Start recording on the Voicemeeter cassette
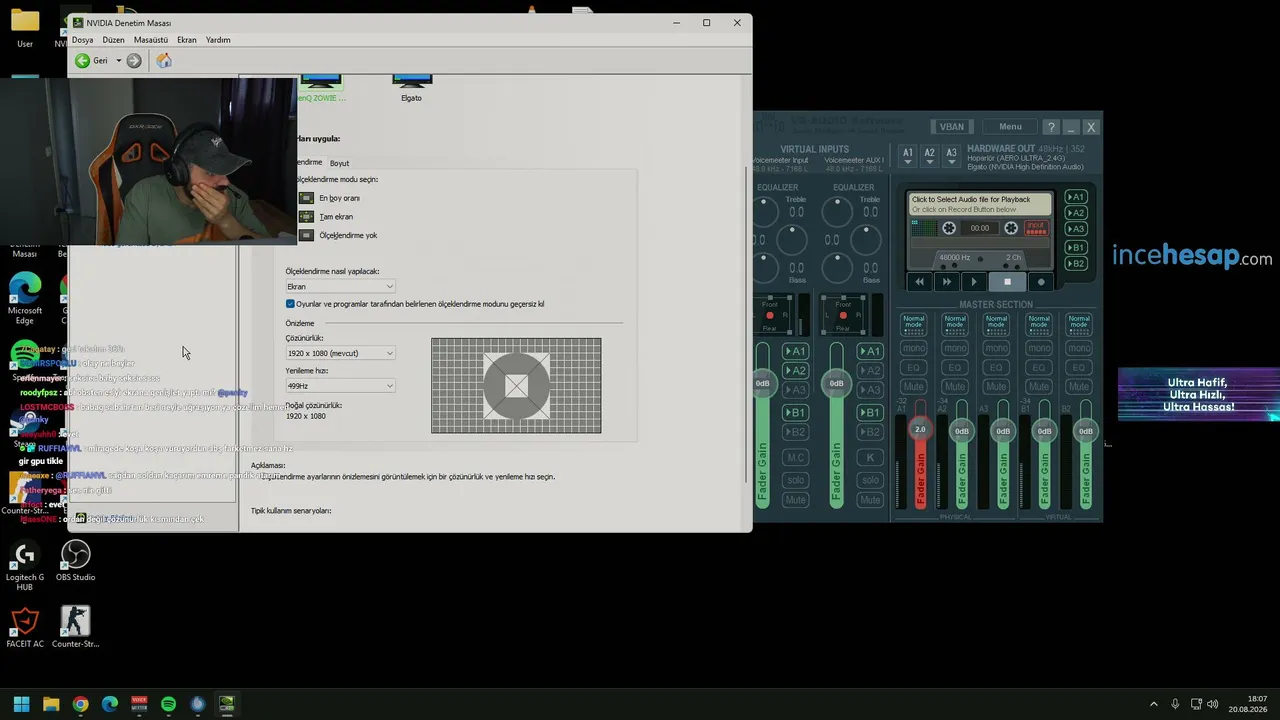 [x=1041, y=282]
